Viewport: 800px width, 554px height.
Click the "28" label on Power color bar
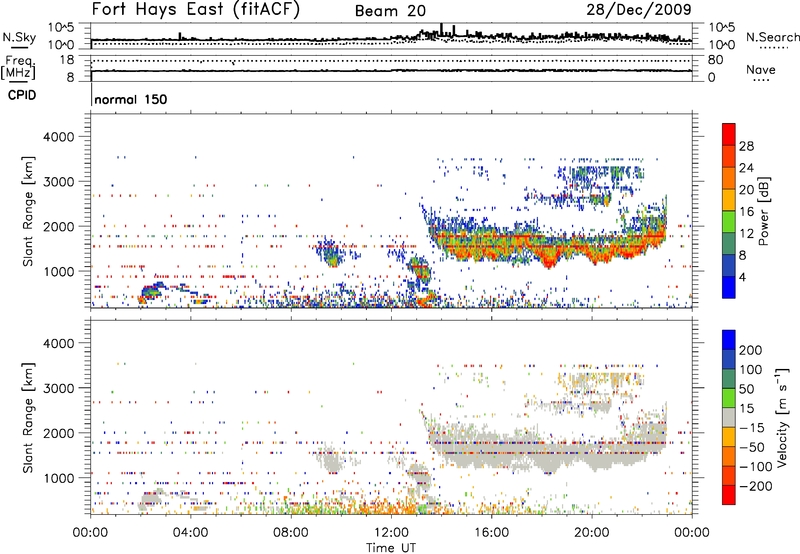click(x=746, y=146)
